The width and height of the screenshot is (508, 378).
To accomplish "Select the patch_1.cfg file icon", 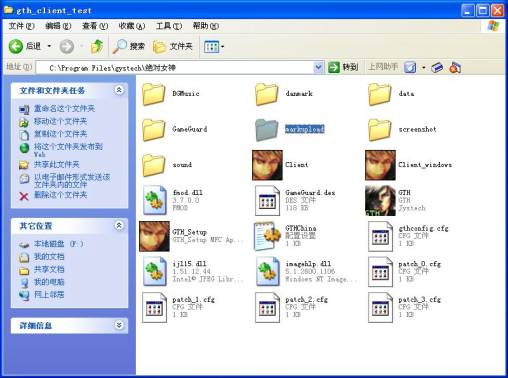I will click(154, 307).
